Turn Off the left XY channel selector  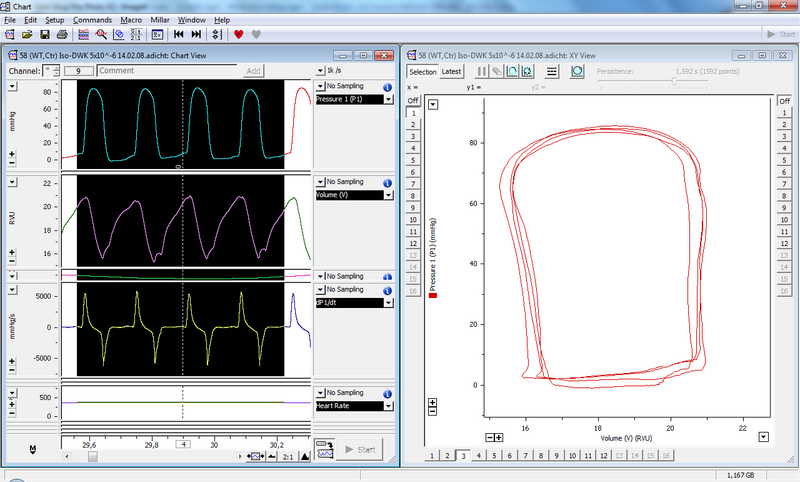click(x=412, y=101)
